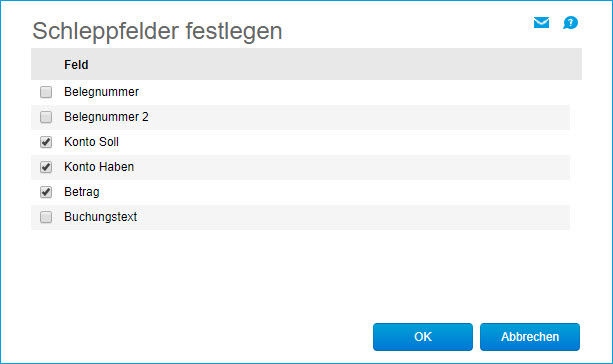Image resolution: width=613 pixels, height=364 pixels.
Task: Enable the Belegnummer checkbox
Action: pyautogui.click(x=46, y=92)
